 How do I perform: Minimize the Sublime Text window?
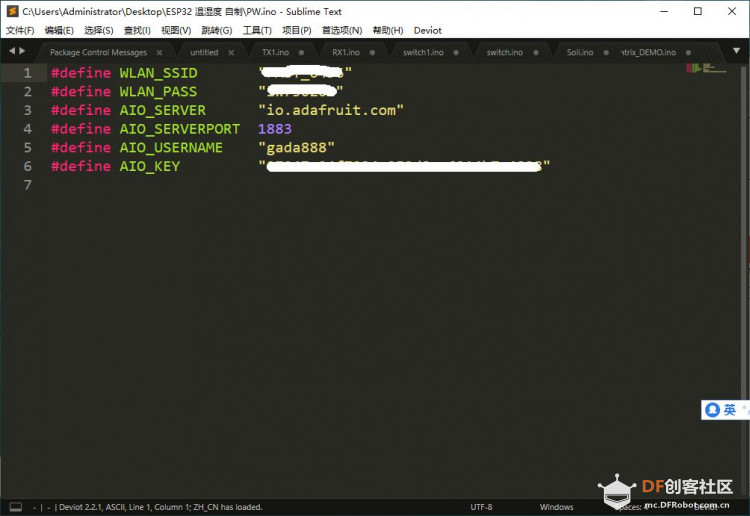(x=664, y=11)
